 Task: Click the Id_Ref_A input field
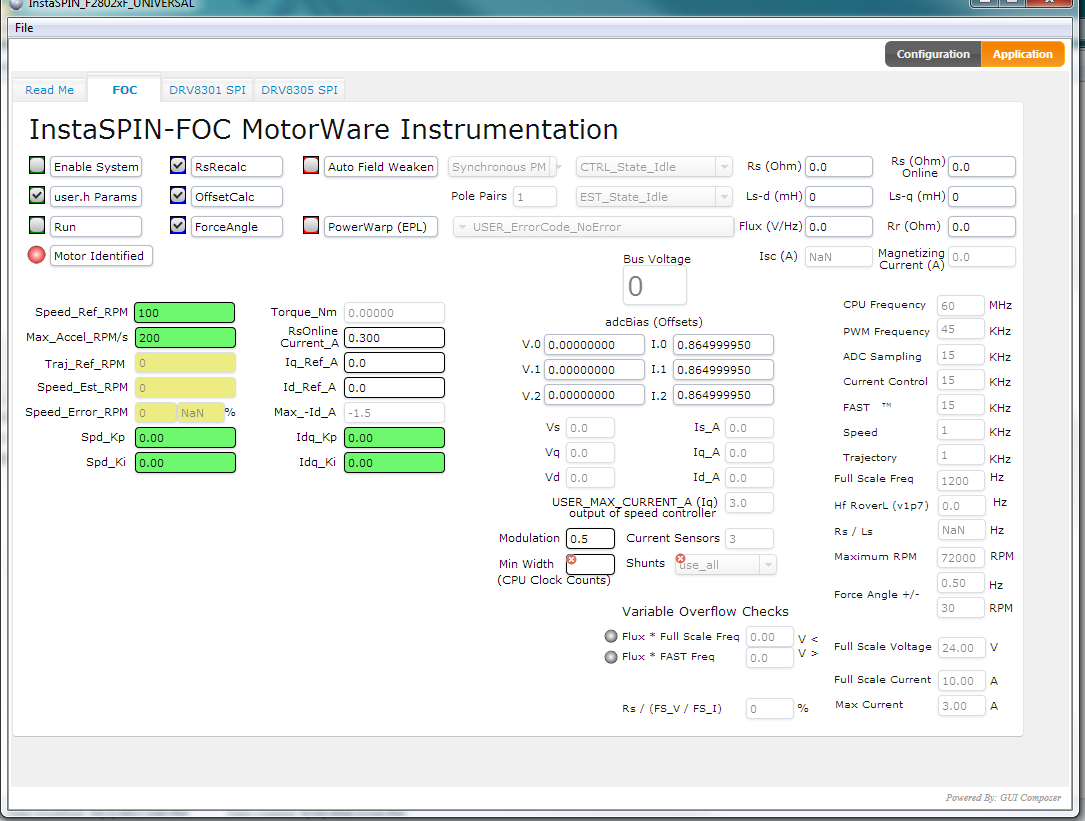point(394,388)
